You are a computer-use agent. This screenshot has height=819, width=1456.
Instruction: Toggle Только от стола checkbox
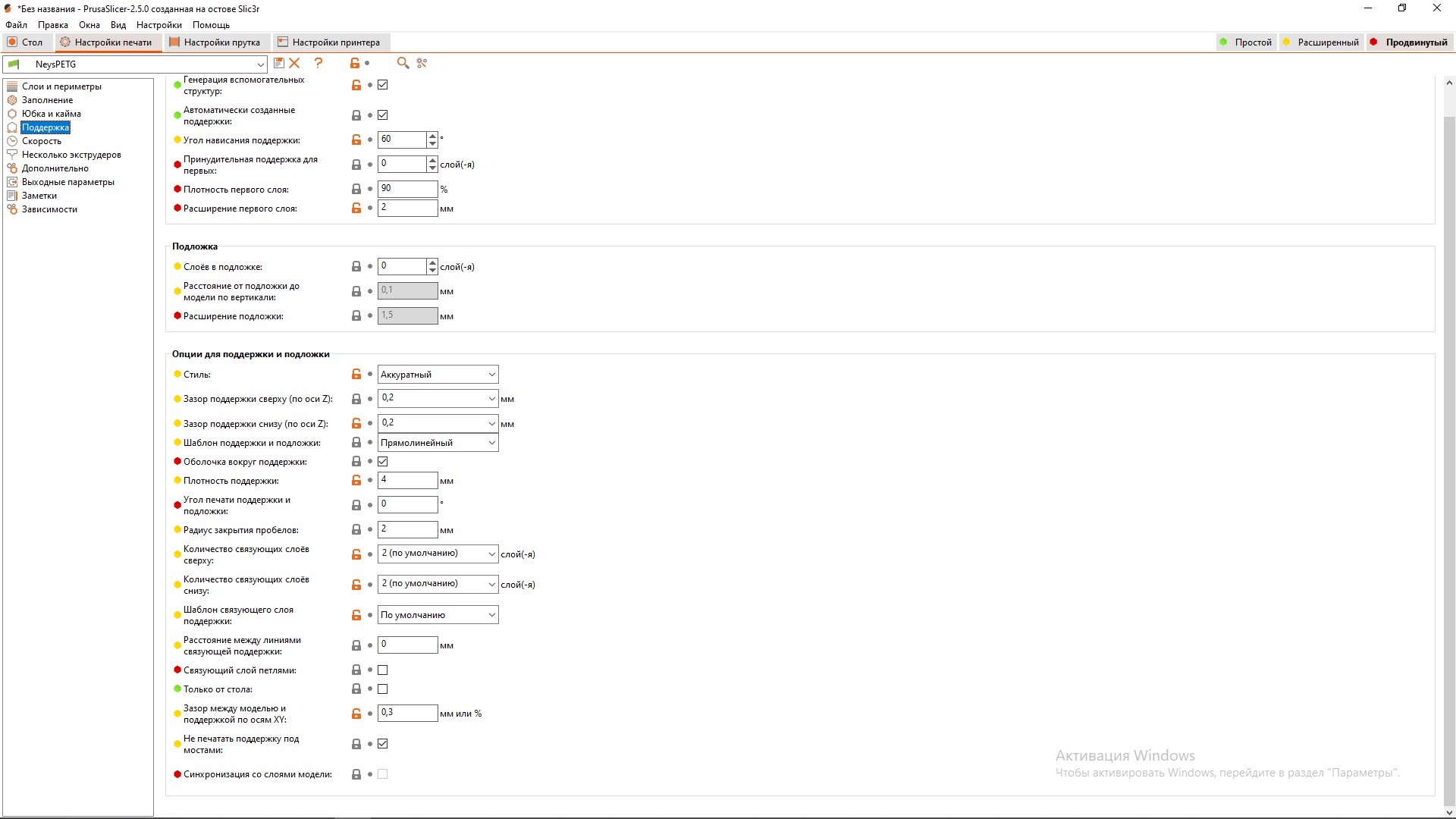pyautogui.click(x=383, y=689)
